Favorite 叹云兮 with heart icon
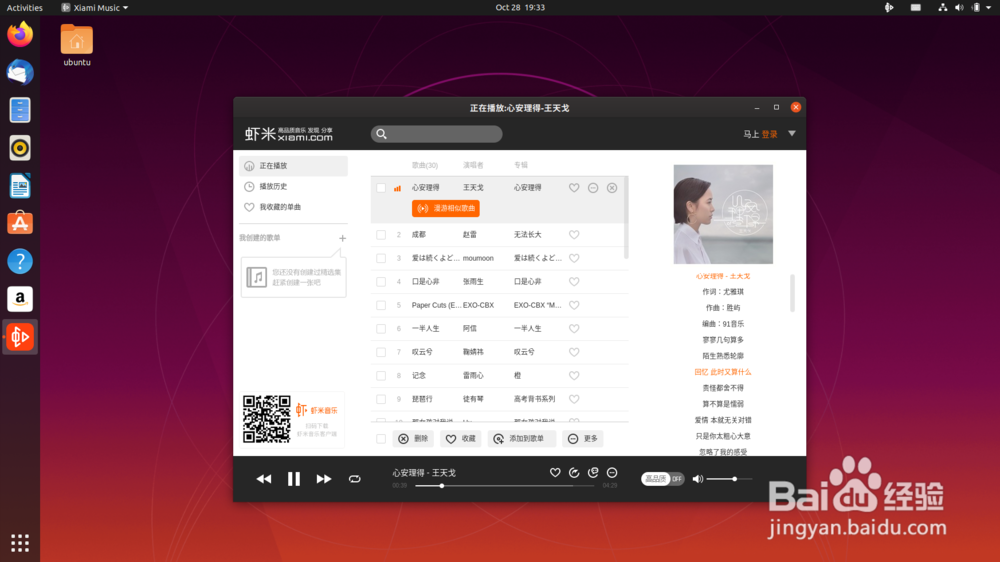 coord(574,352)
